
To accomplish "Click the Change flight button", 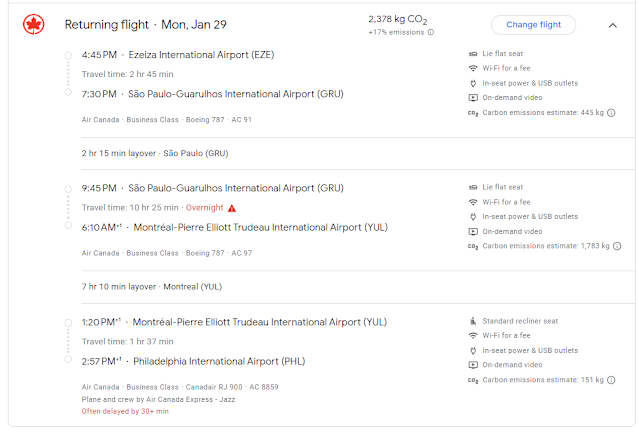I will click(533, 25).
